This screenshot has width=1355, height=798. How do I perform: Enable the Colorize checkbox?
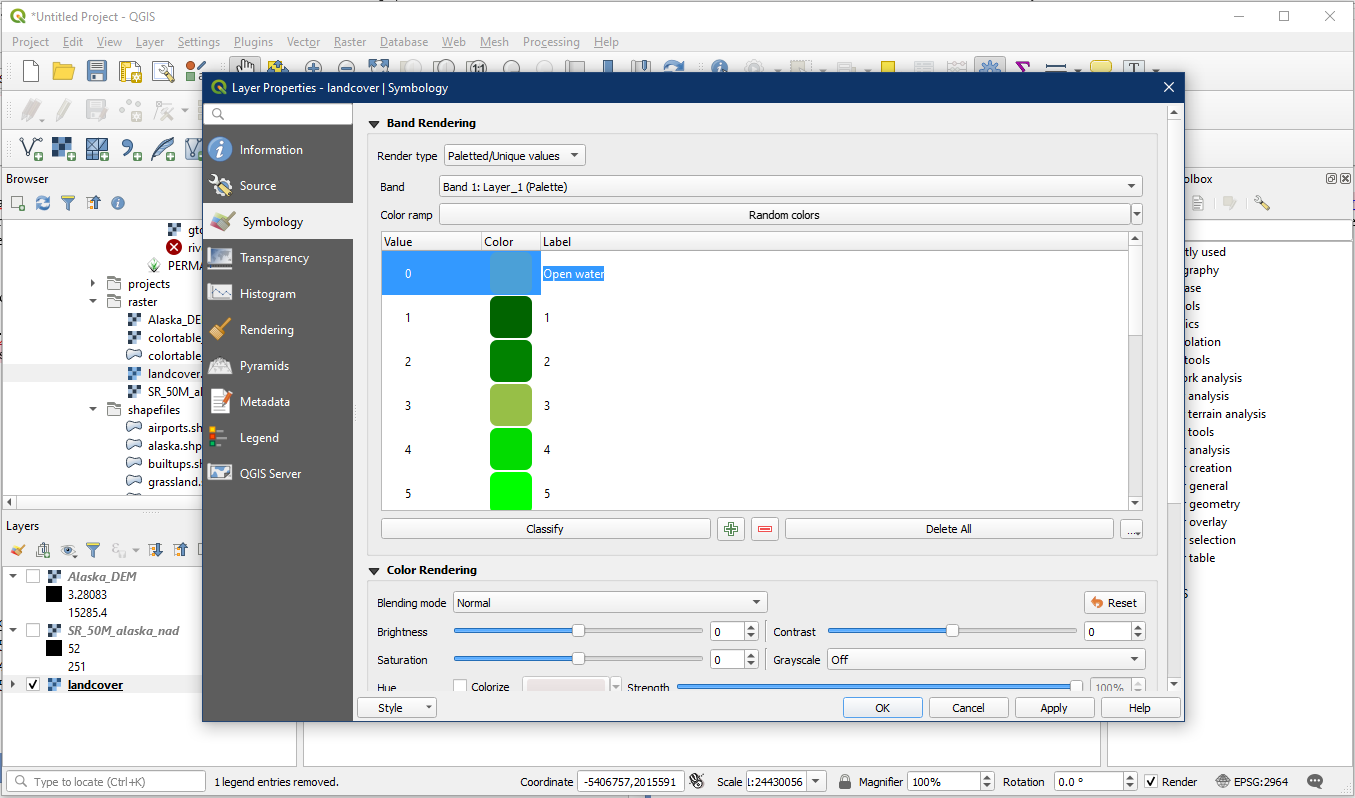point(460,687)
